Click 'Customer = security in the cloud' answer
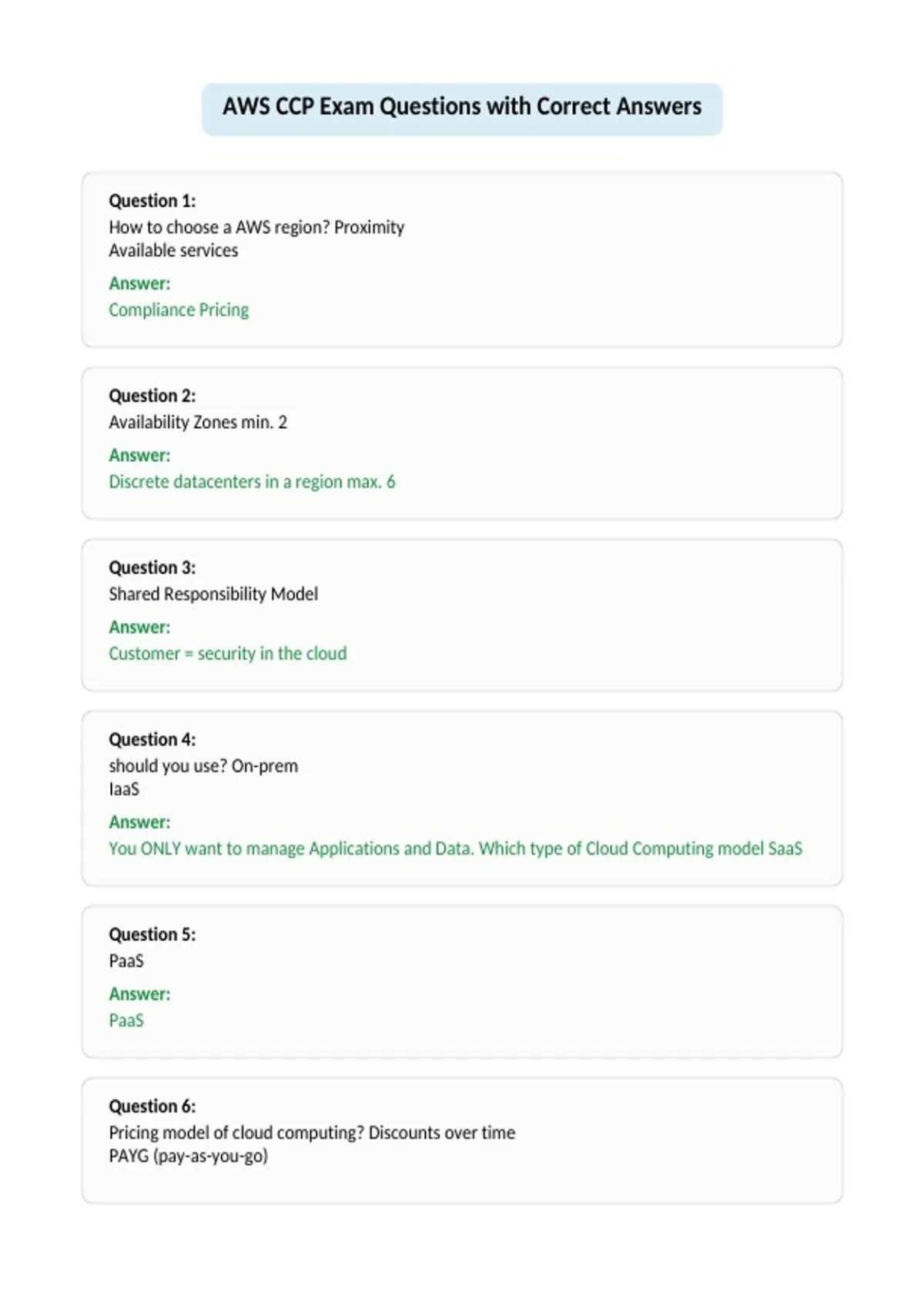The height and width of the screenshot is (1309, 924). [x=228, y=653]
